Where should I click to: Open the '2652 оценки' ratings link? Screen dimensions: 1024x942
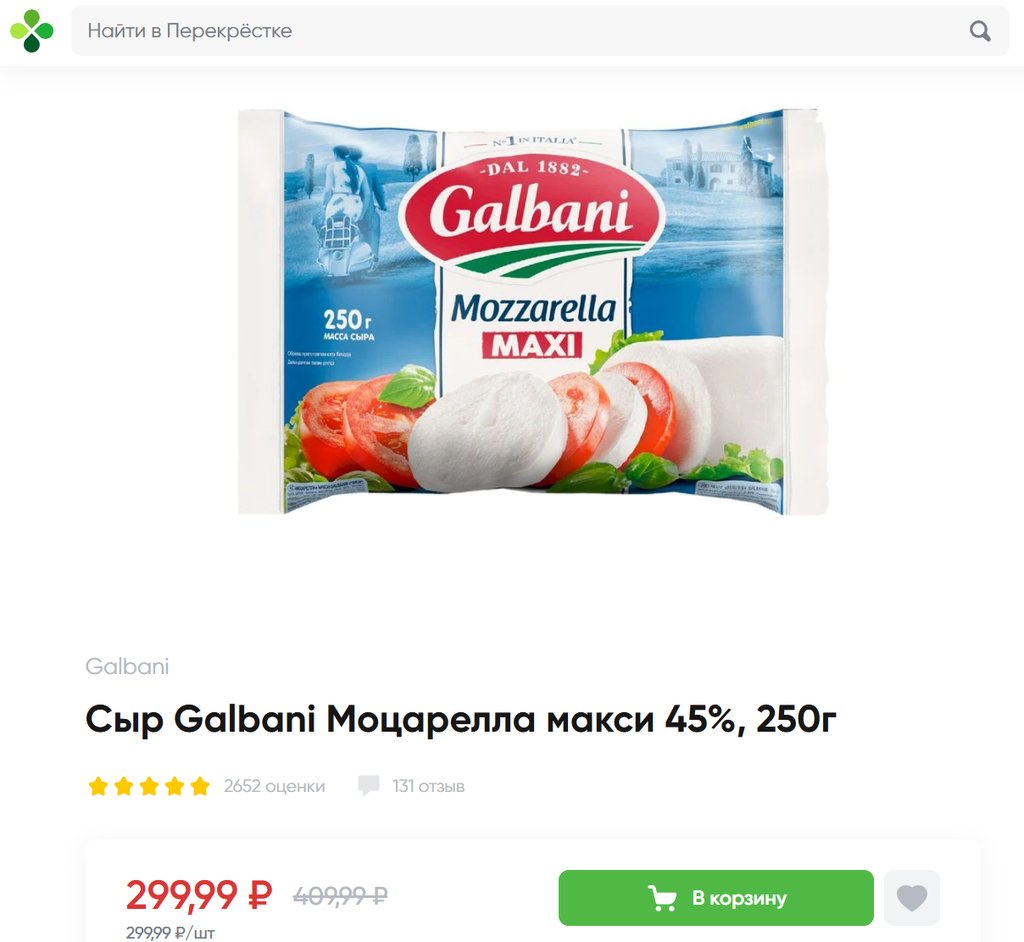click(274, 786)
